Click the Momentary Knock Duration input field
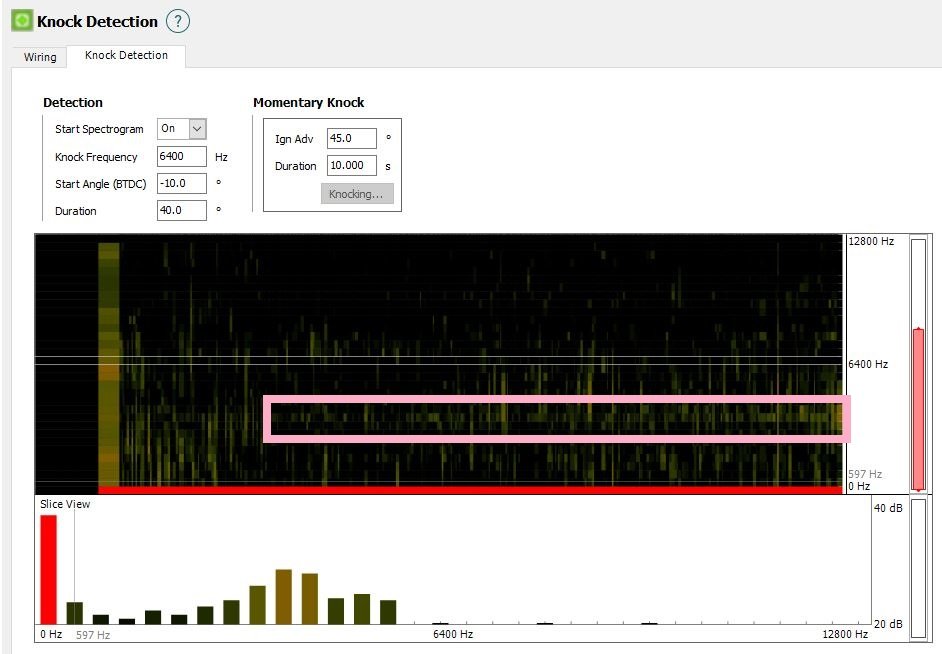942x654 pixels. point(351,165)
